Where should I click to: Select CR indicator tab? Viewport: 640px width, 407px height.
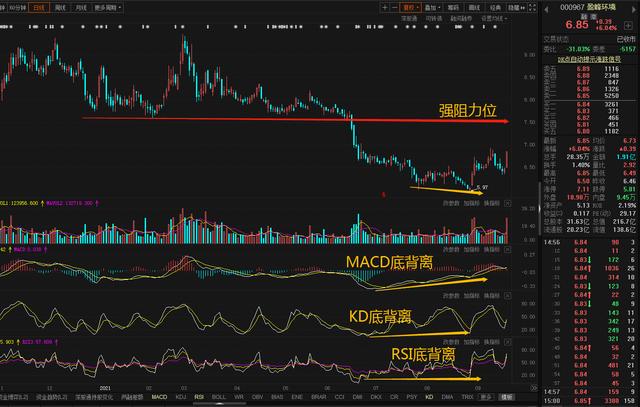pyautogui.click(x=393, y=397)
